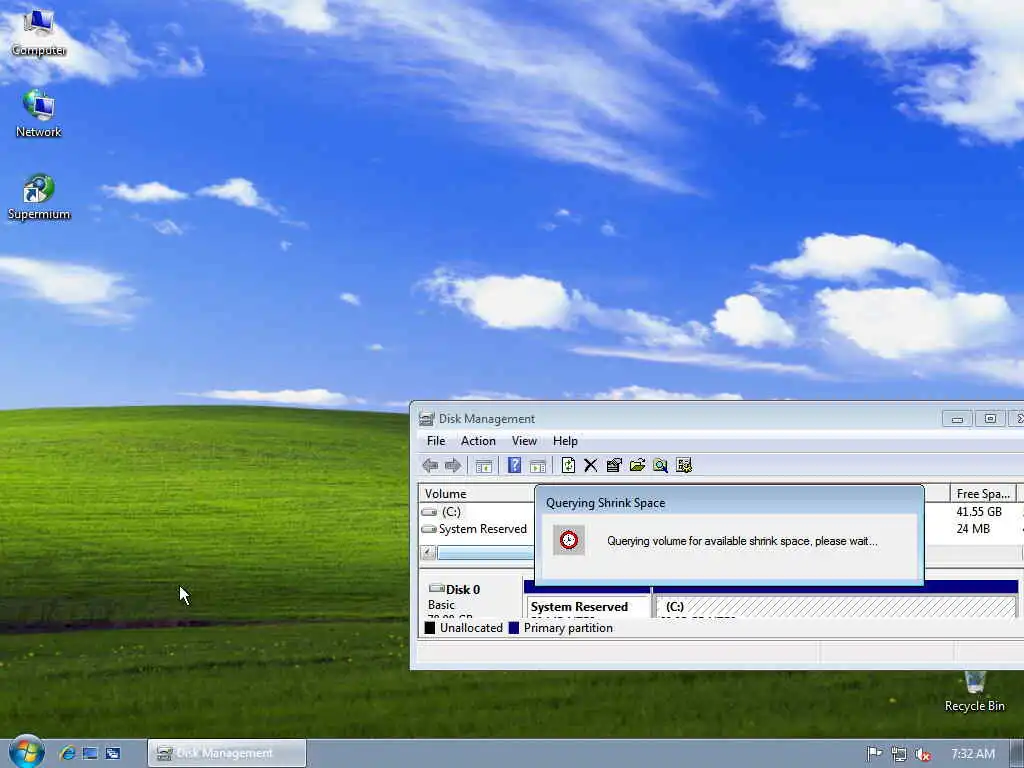Click the red clock icon in Querying dialog
This screenshot has width=1024, height=768.
569,540
